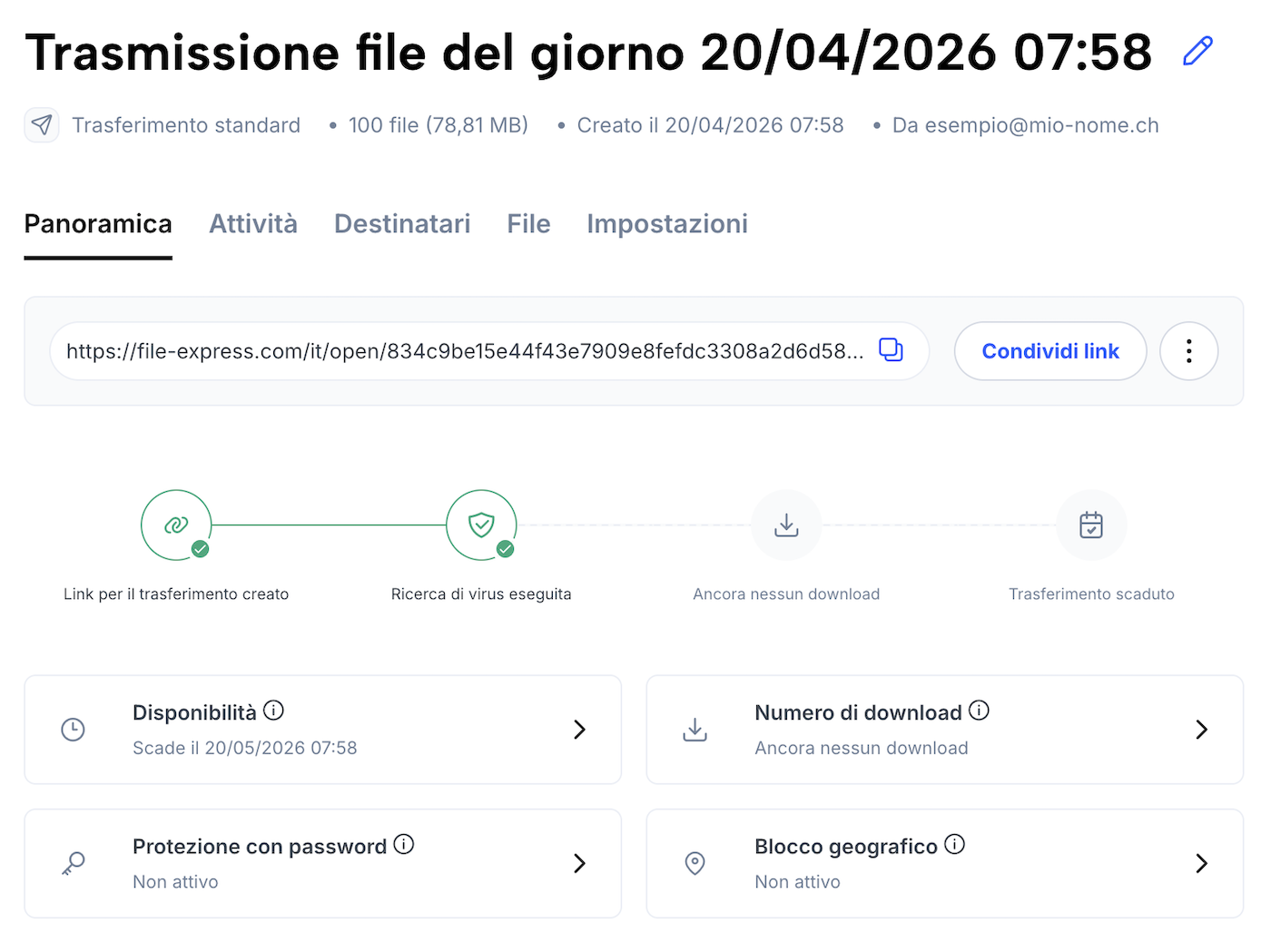Image resolution: width=1271 pixels, height=952 pixels.
Task: Copy the transfer link with the copy icon
Action: (x=891, y=349)
